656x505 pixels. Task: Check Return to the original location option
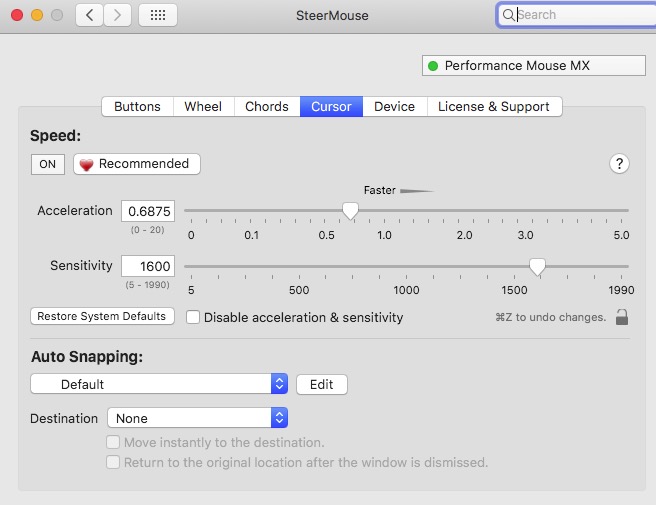click(113, 462)
